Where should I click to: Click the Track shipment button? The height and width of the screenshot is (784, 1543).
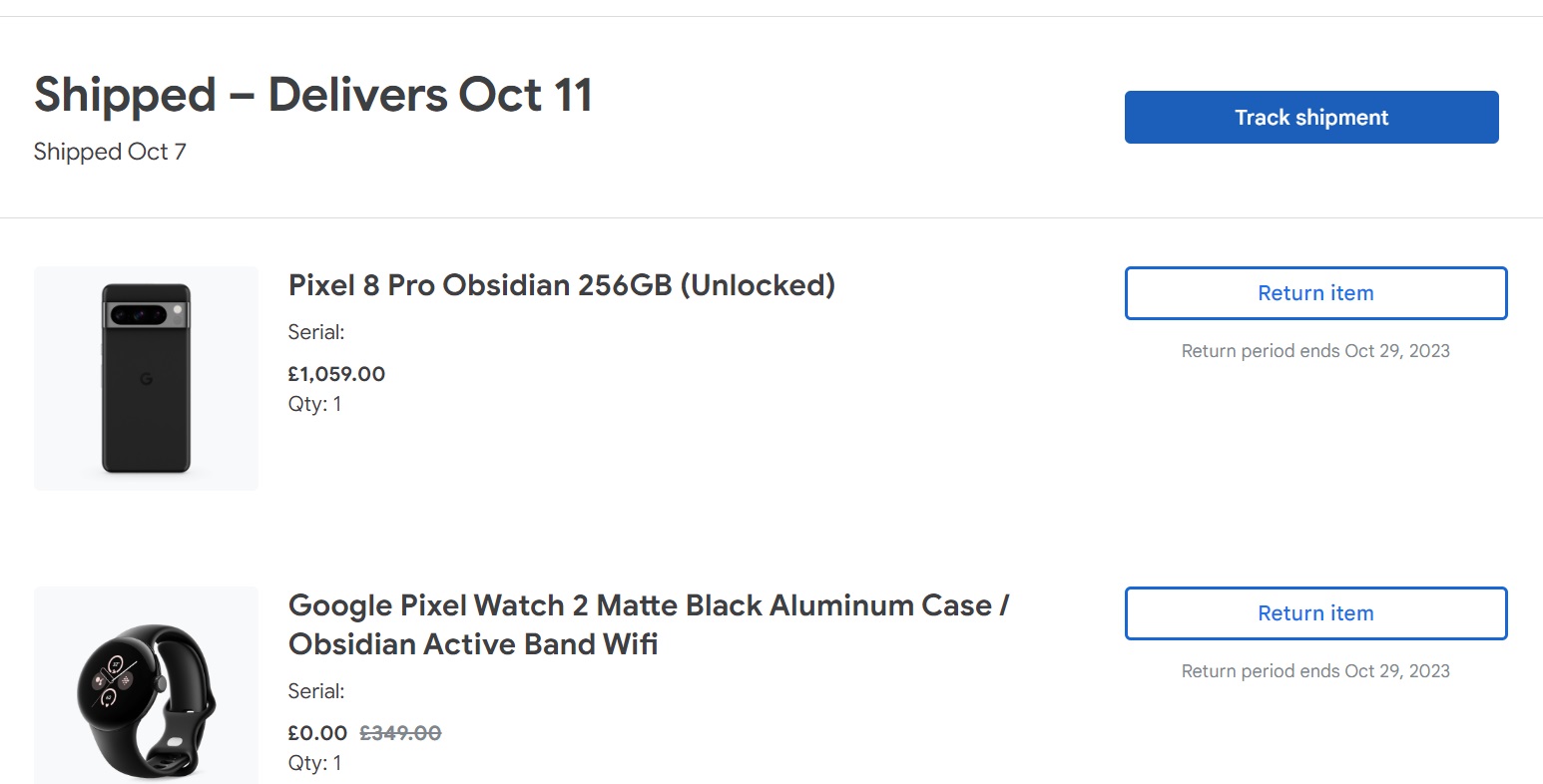point(1310,118)
